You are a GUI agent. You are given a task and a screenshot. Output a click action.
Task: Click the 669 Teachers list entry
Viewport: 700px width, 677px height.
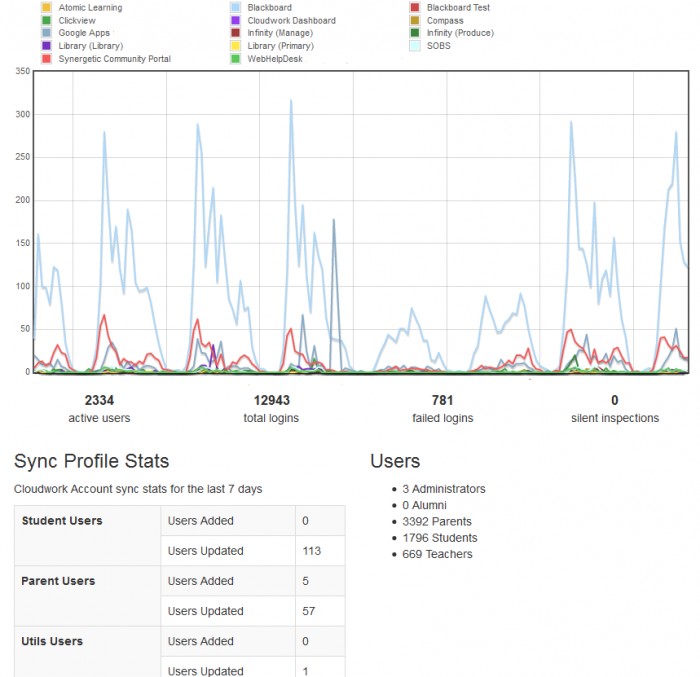pos(437,554)
